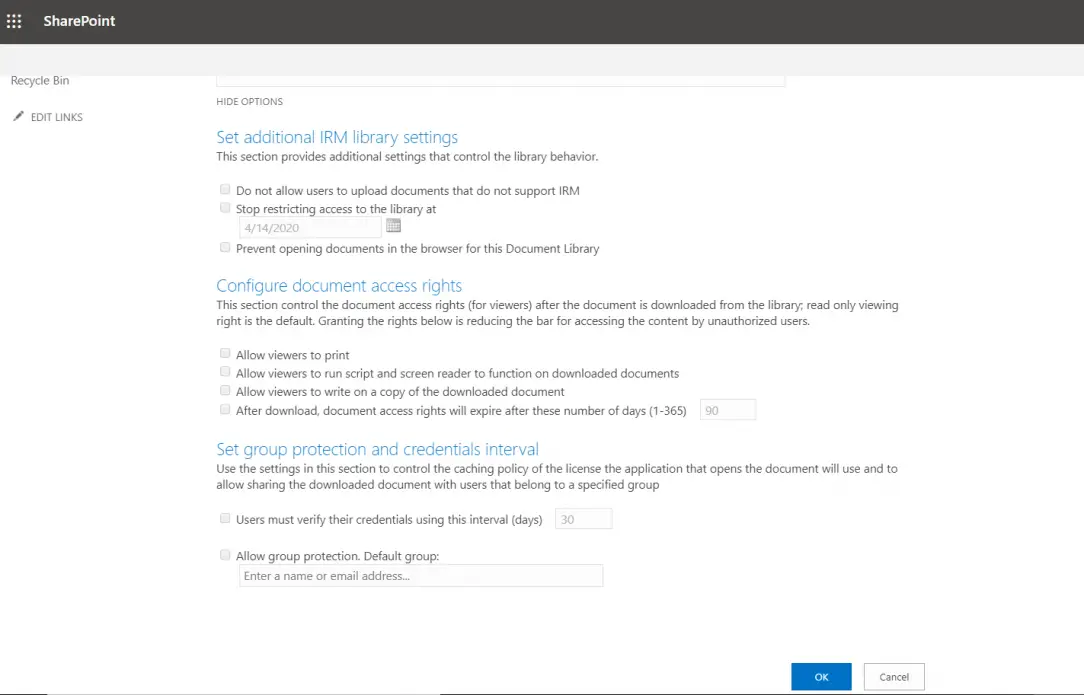
Task: Open the Office 365 app launcher
Action: [14, 20]
